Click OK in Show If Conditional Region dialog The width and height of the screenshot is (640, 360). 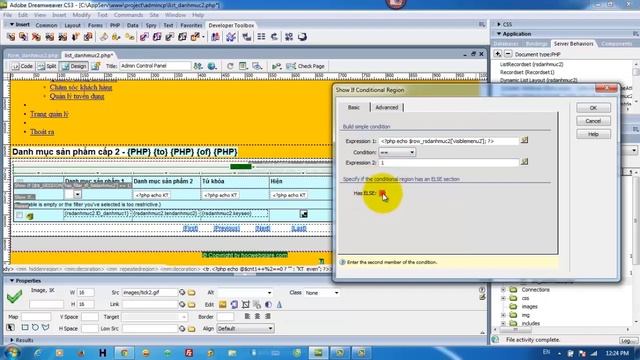click(593, 108)
